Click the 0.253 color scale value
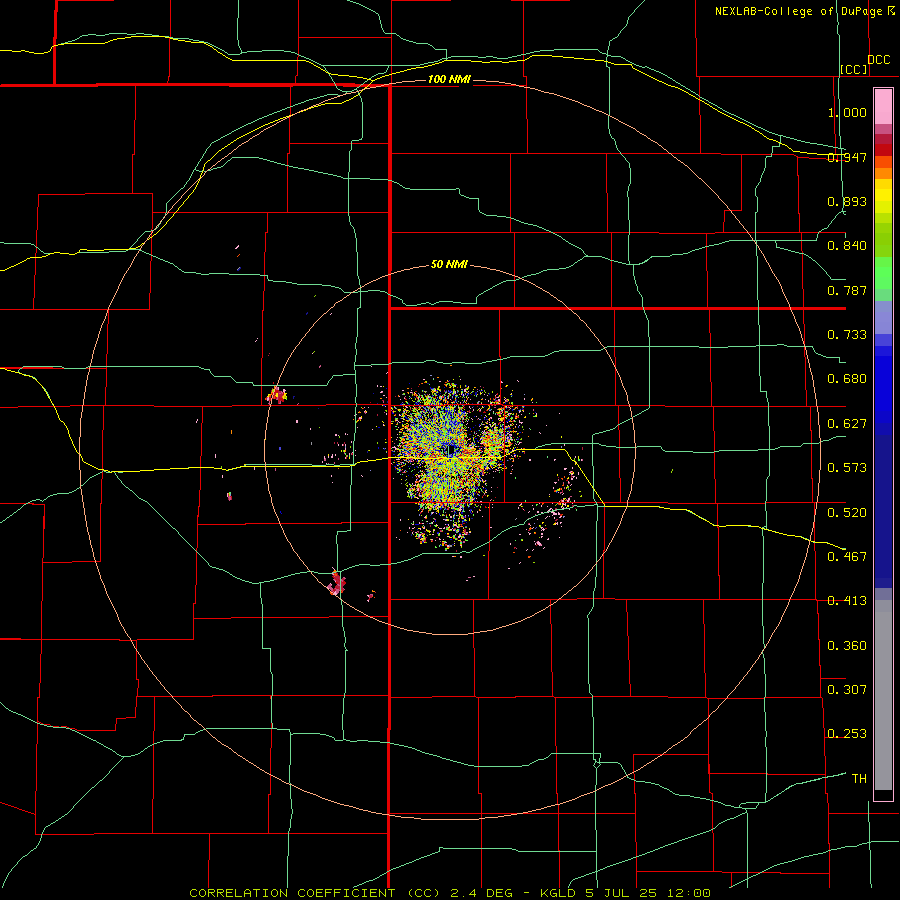 coord(847,734)
